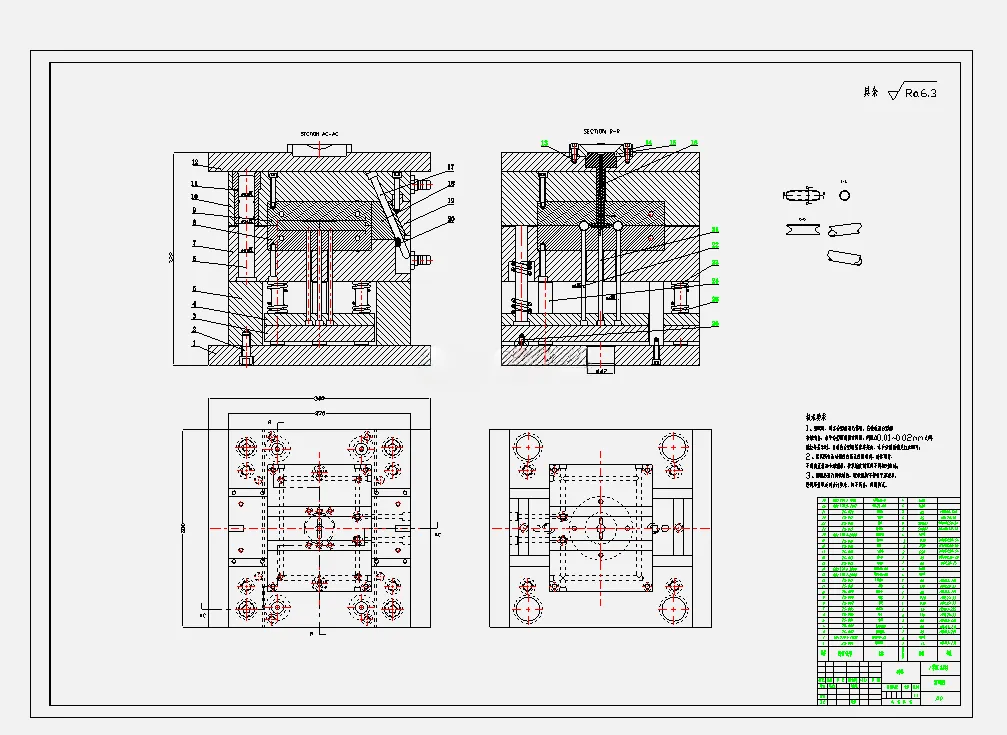Image resolution: width=1007 pixels, height=735 pixels.
Task: Select green callout number 26
Action: pos(715,324)
